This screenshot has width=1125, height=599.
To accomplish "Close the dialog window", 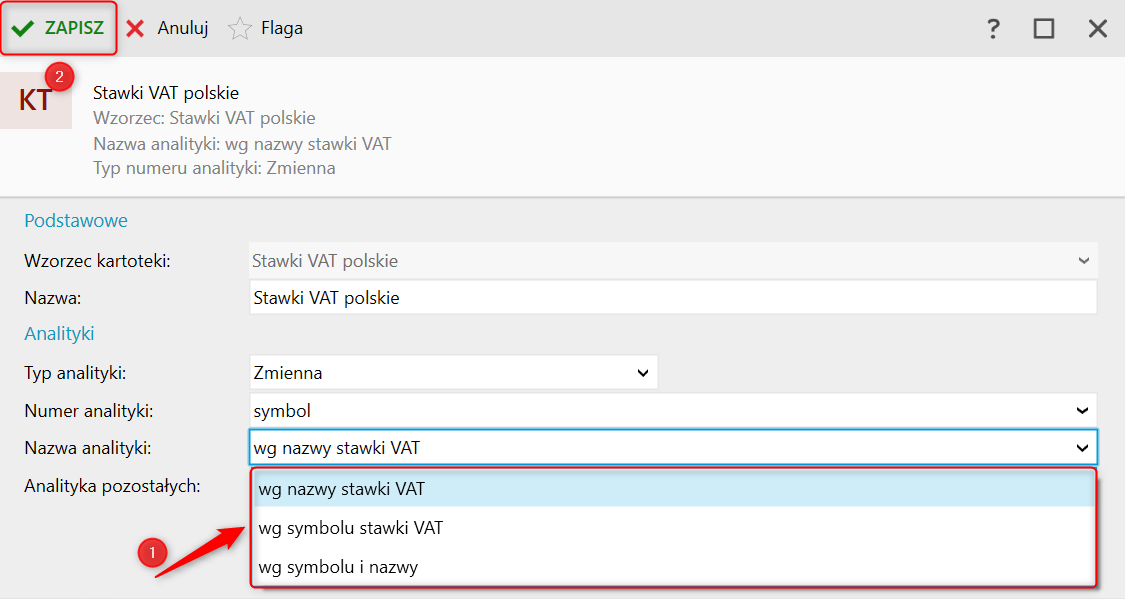I will pyautogui.click(x=1098, y=29).
